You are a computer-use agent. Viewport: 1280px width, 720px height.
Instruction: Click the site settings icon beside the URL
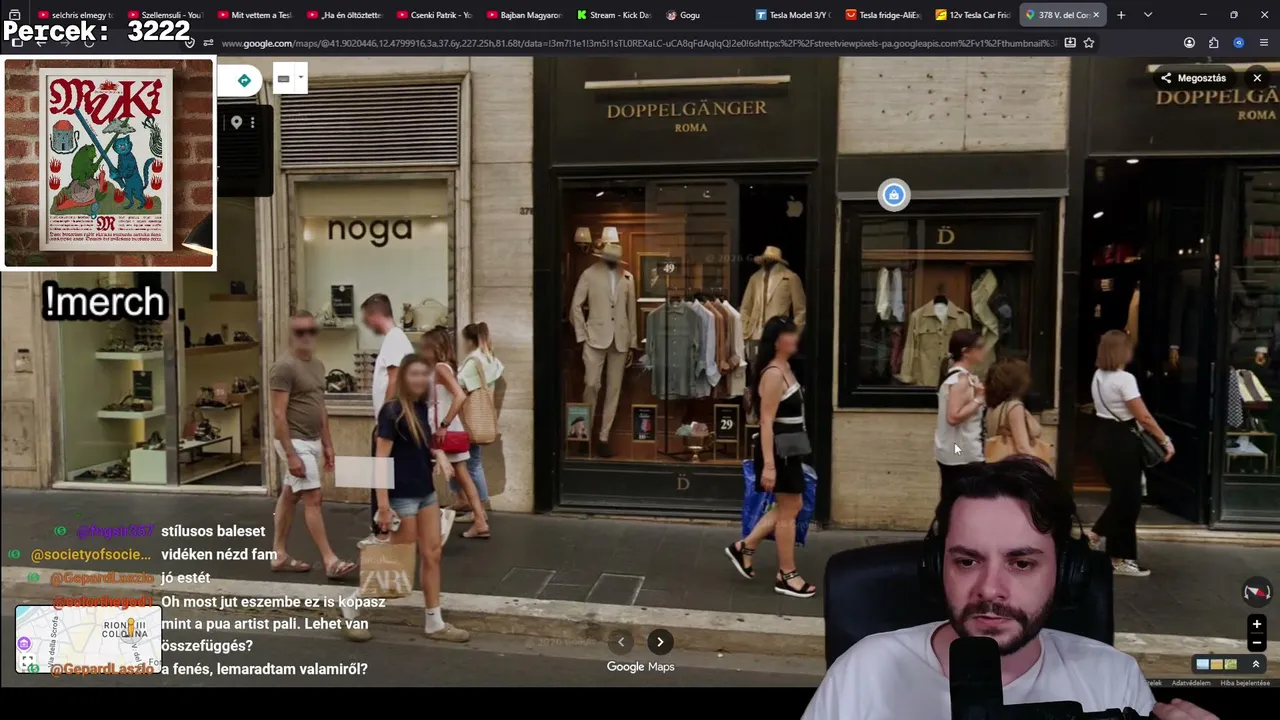[x=208, y=43]
